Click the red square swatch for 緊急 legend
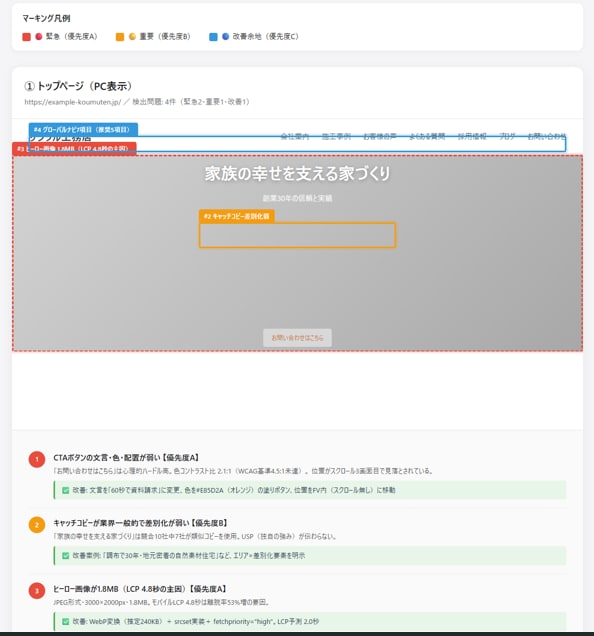The width and height of the screenshot is (594, 636). pyautogui.click(x=26, y=37)
